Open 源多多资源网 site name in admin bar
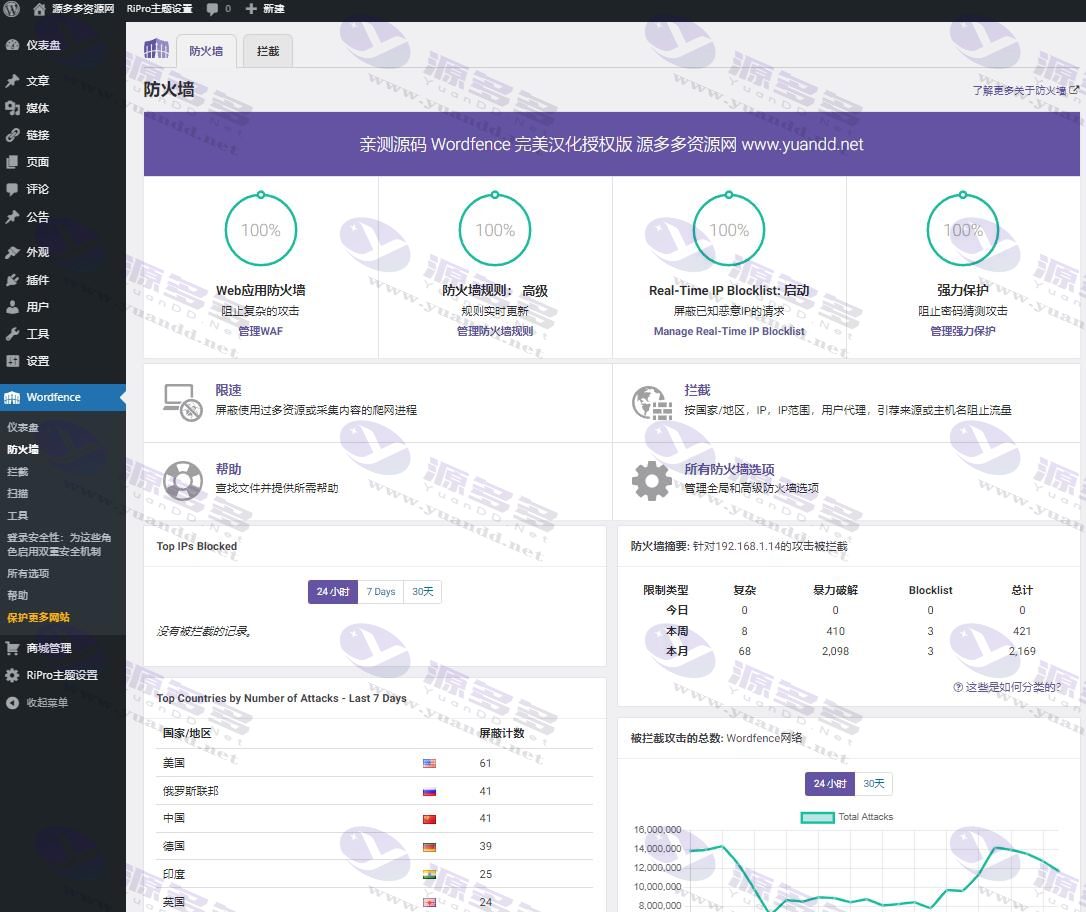This screenshot has width=1086, height=912. [83, 9]
